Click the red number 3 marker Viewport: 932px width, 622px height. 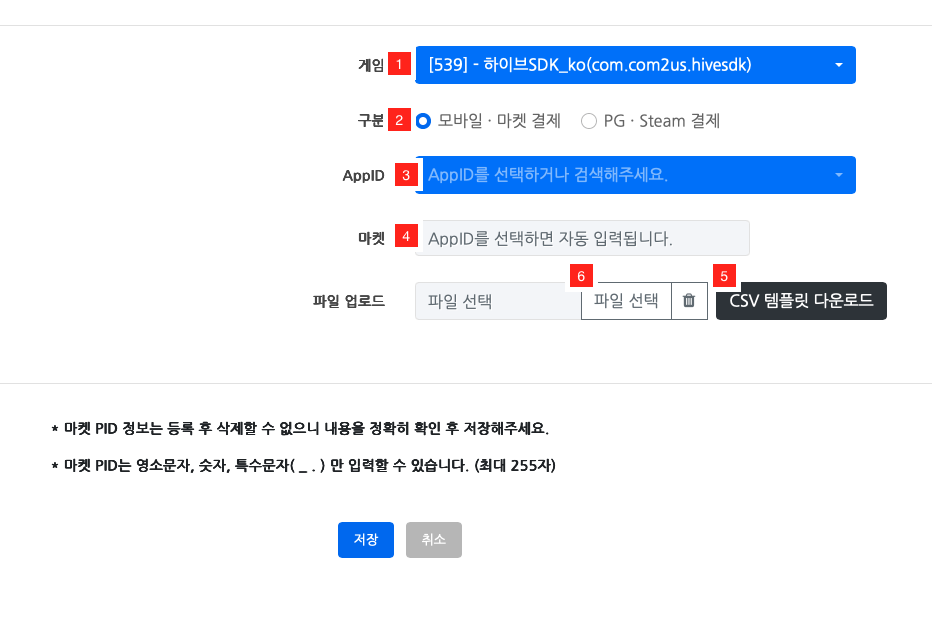click(x=406, y=175)
